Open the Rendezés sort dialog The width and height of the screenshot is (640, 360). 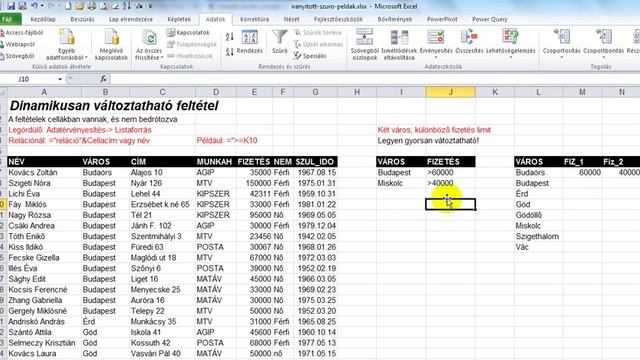point(249,42)
